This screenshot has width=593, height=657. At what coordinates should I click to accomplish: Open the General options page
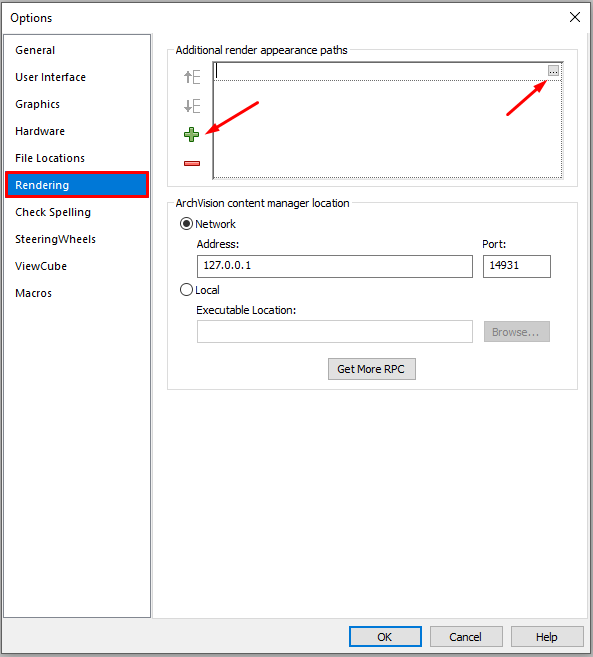coord(77,50)
